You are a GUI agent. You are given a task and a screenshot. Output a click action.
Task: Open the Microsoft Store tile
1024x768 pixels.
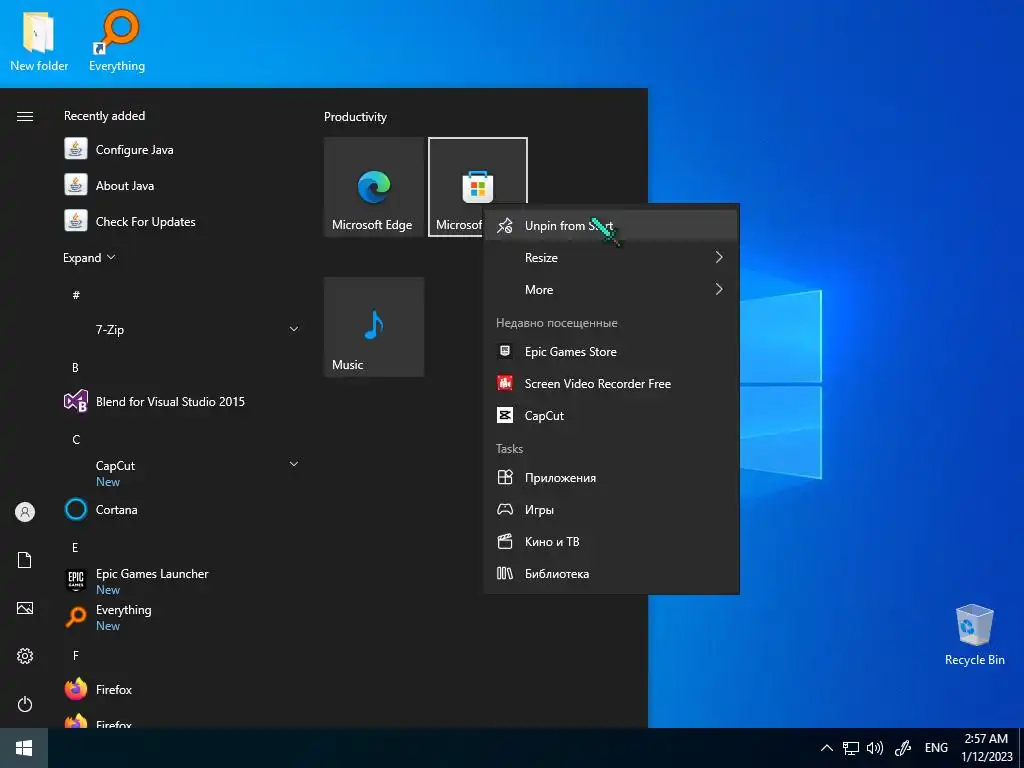point(477,187)
